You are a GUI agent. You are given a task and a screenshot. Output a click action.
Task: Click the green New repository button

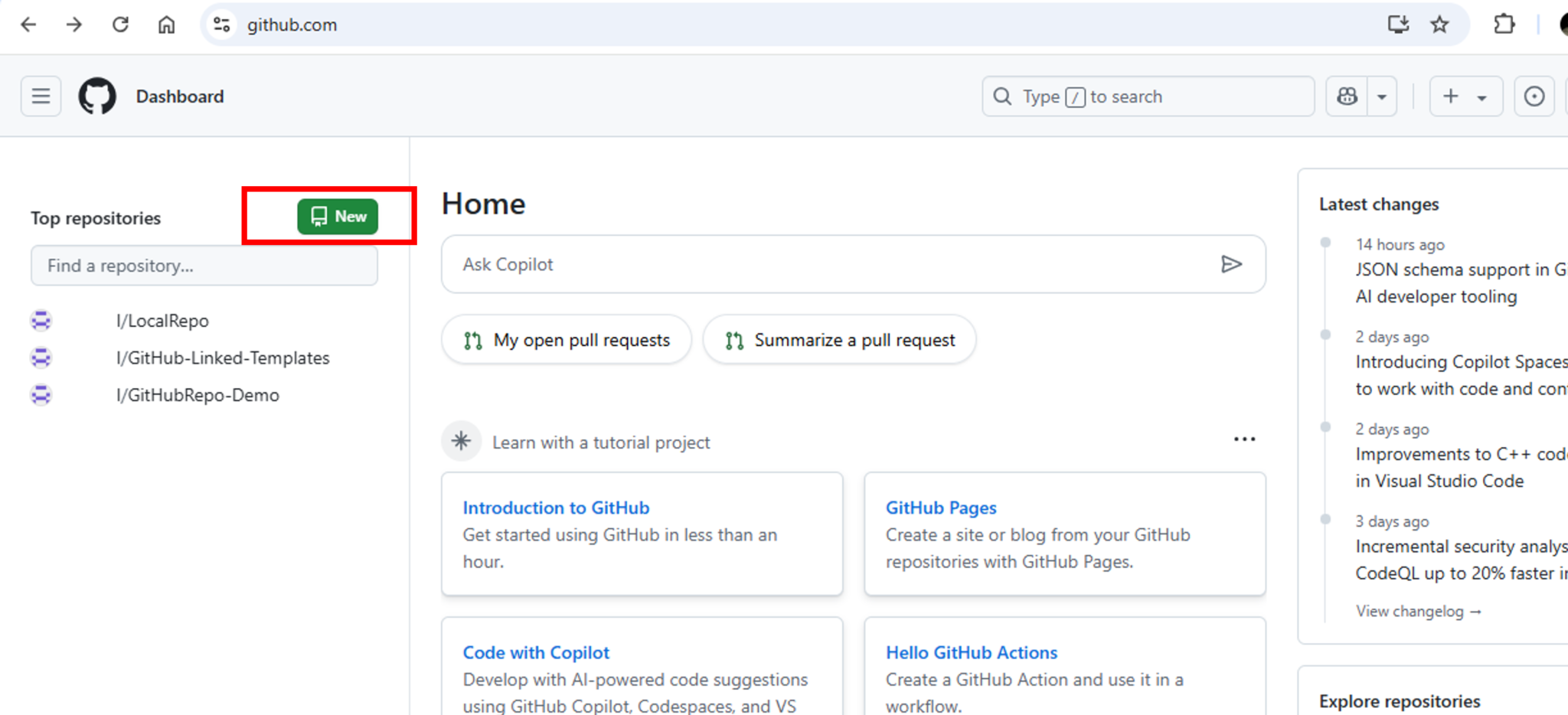(x=337, y=216)
